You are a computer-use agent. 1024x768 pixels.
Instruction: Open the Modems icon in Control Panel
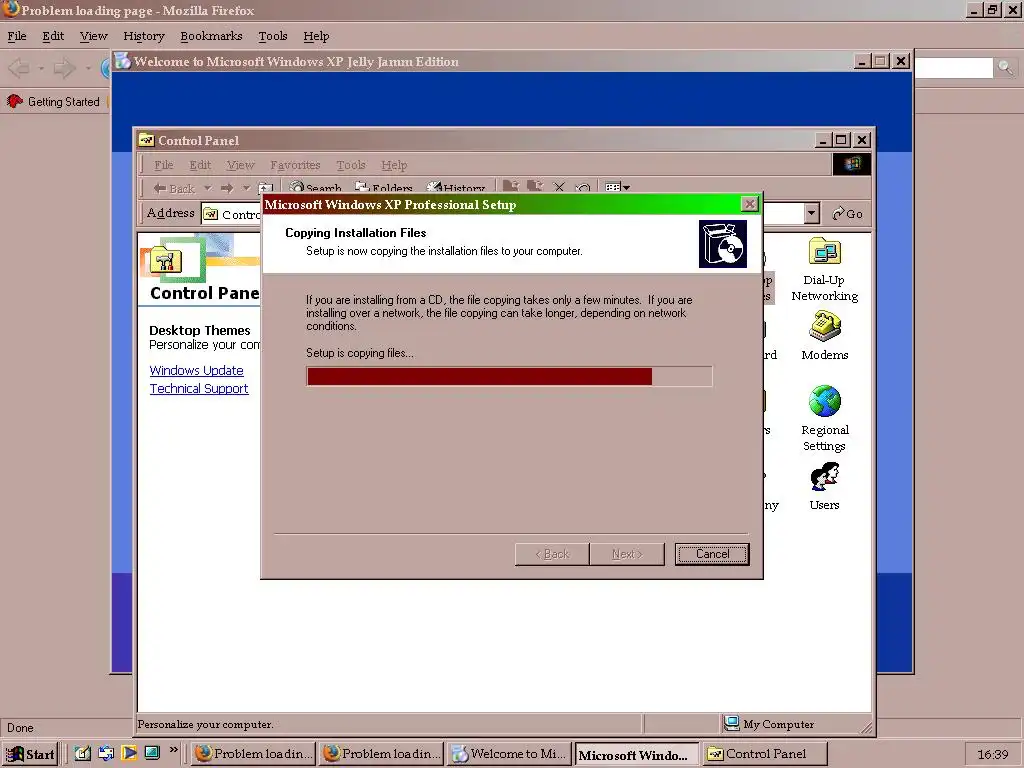pos(824,336)
